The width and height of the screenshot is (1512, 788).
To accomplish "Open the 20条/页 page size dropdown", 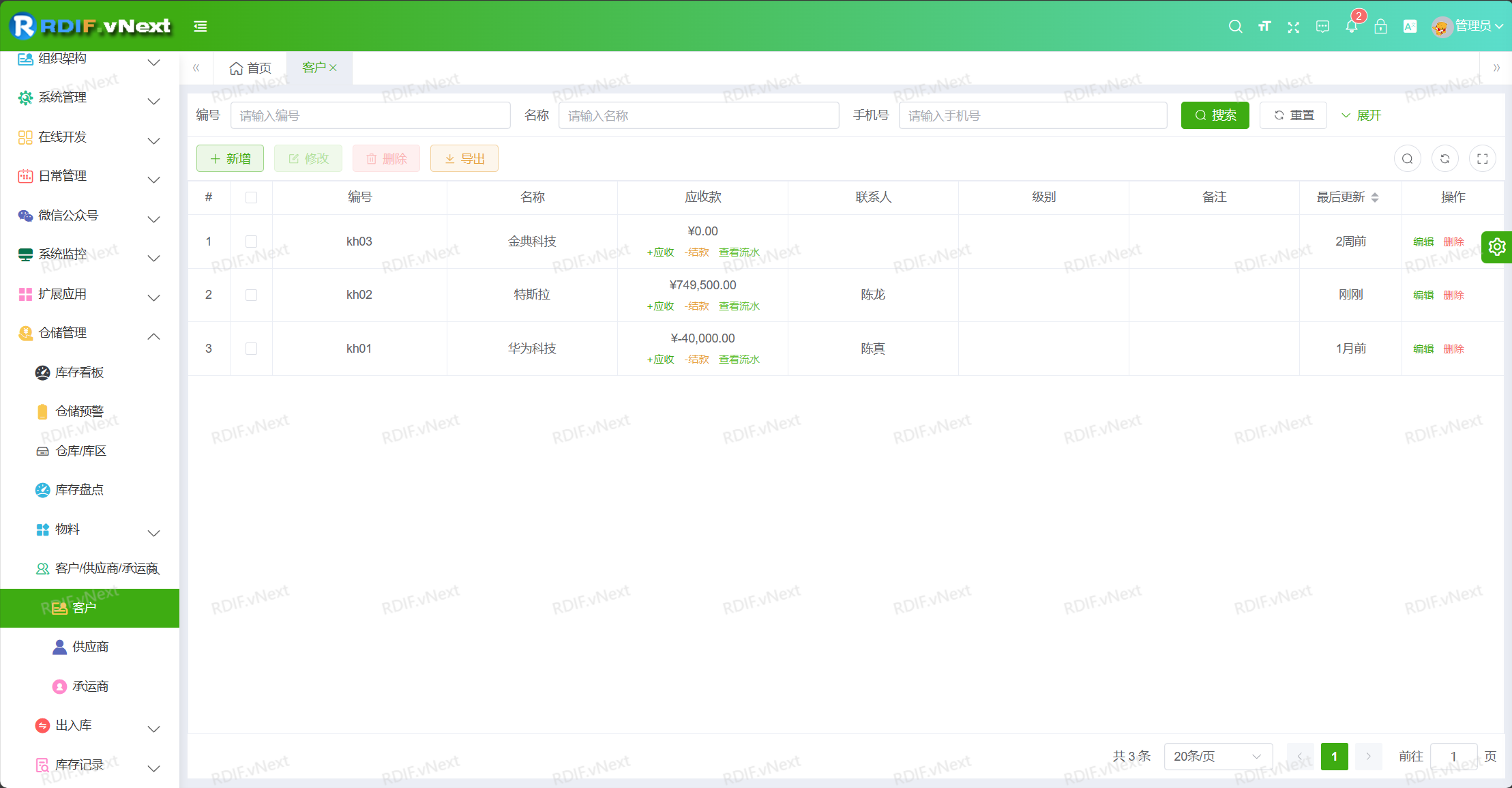I will [x=1217, y=757].
